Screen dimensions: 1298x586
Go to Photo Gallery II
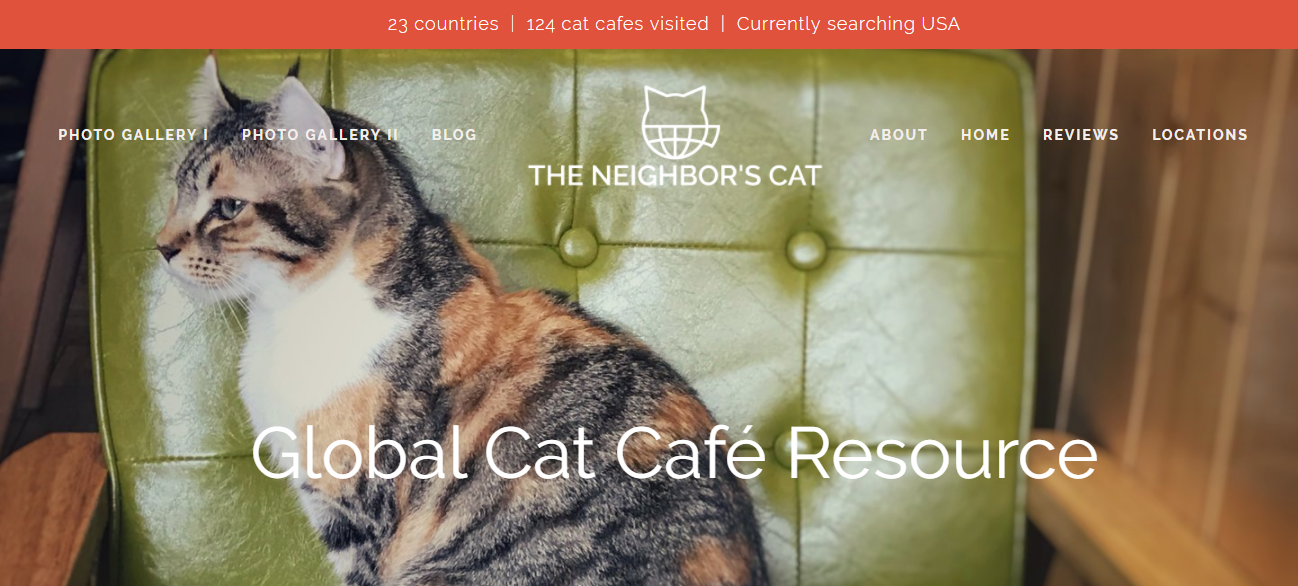320,135
